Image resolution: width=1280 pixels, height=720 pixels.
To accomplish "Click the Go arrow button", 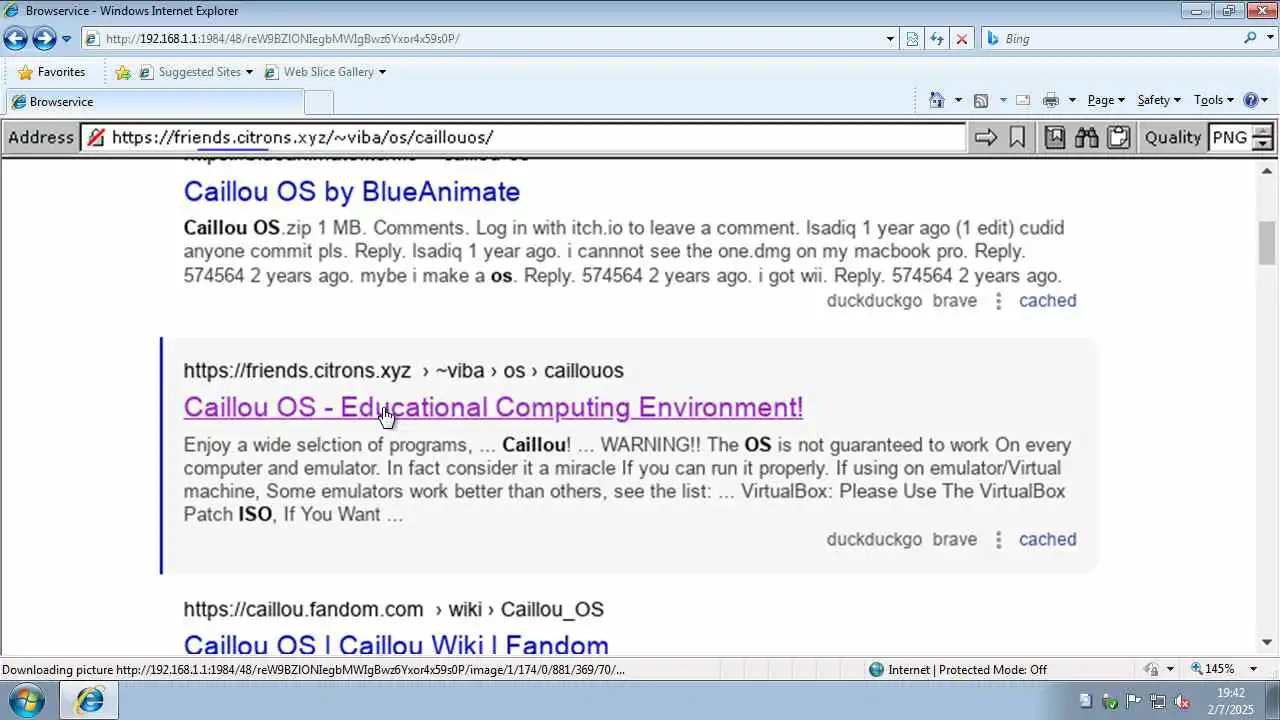I will (x=986, y=138).
